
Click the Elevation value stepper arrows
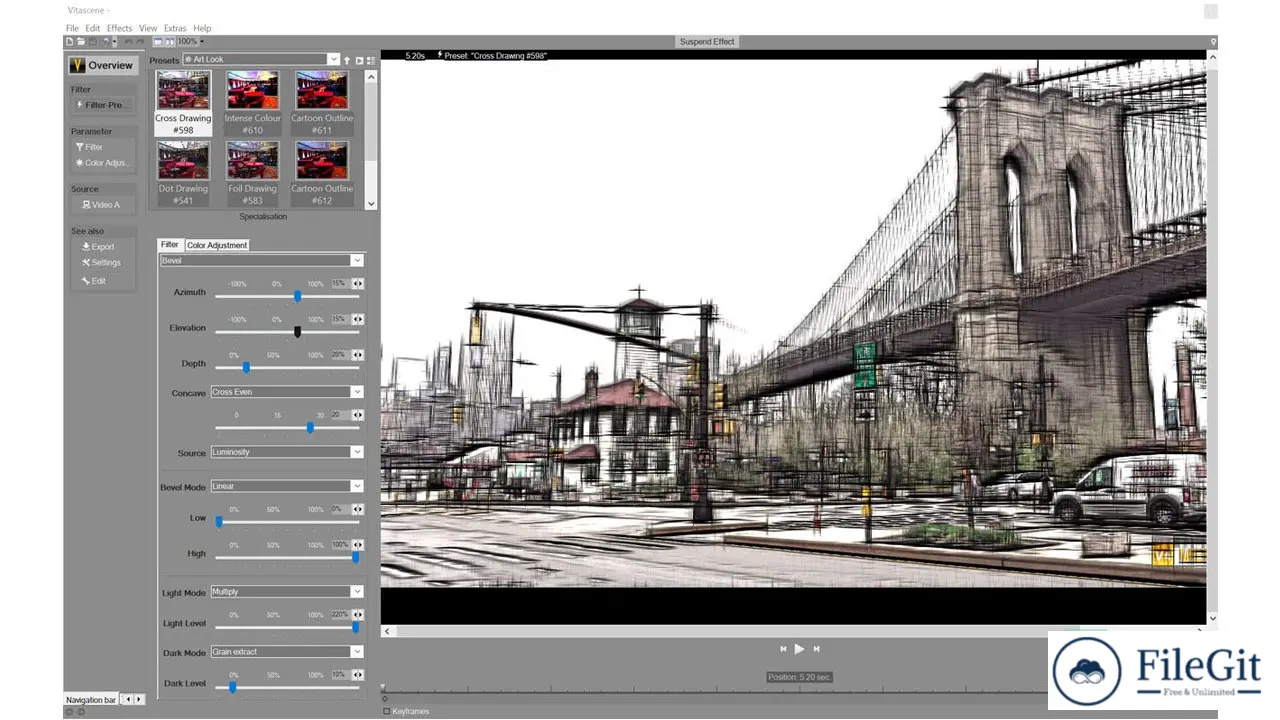click(x=357, y=319)
